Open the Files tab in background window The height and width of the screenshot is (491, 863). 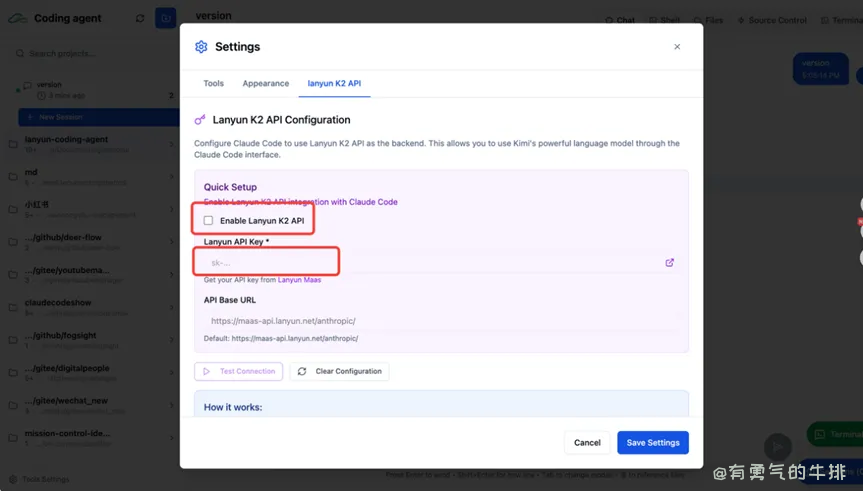[x=708, y=20]
